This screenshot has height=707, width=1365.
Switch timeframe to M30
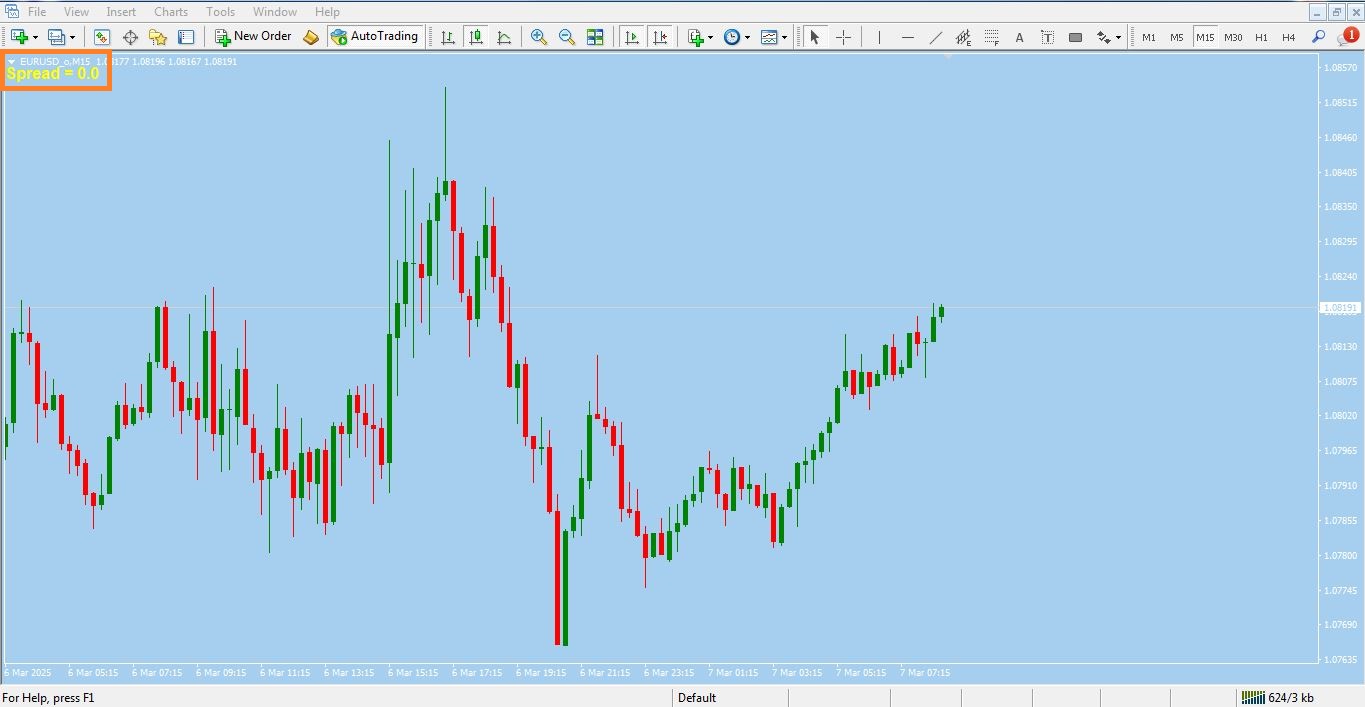point(1233,37)
